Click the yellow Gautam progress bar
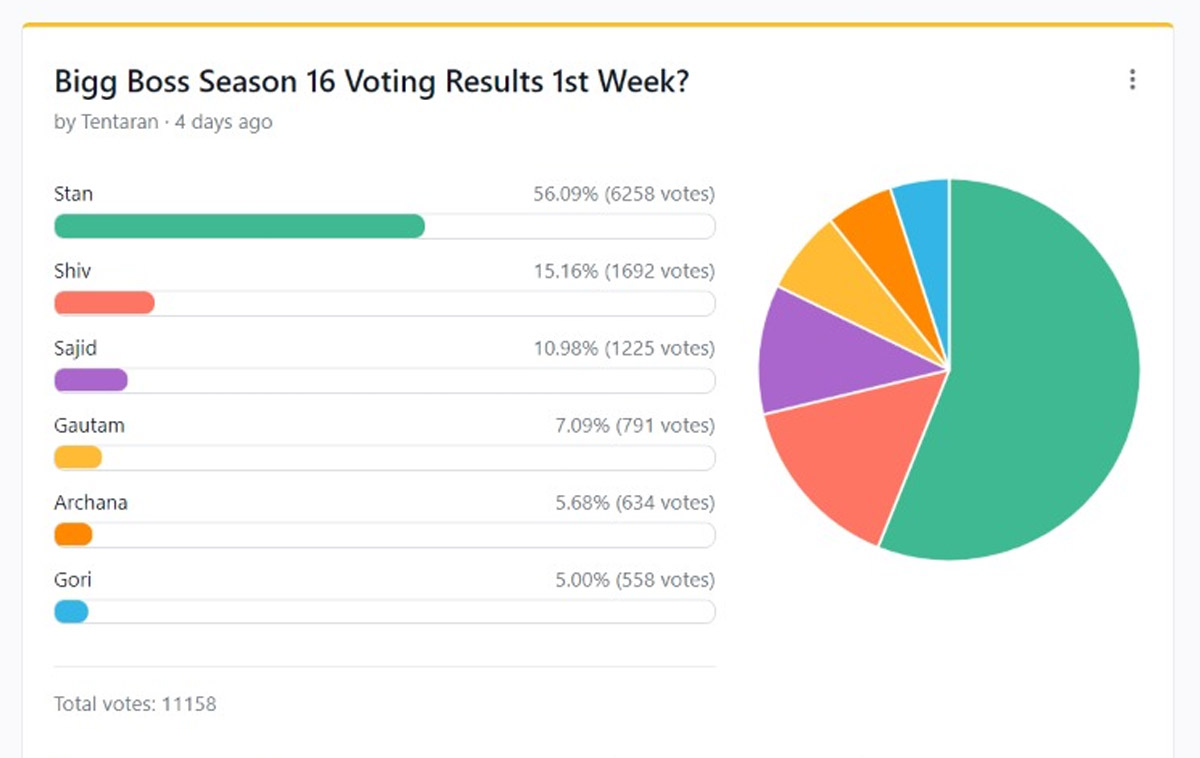The width and height of the screenshot is (1200, 758). pos(78,457)
